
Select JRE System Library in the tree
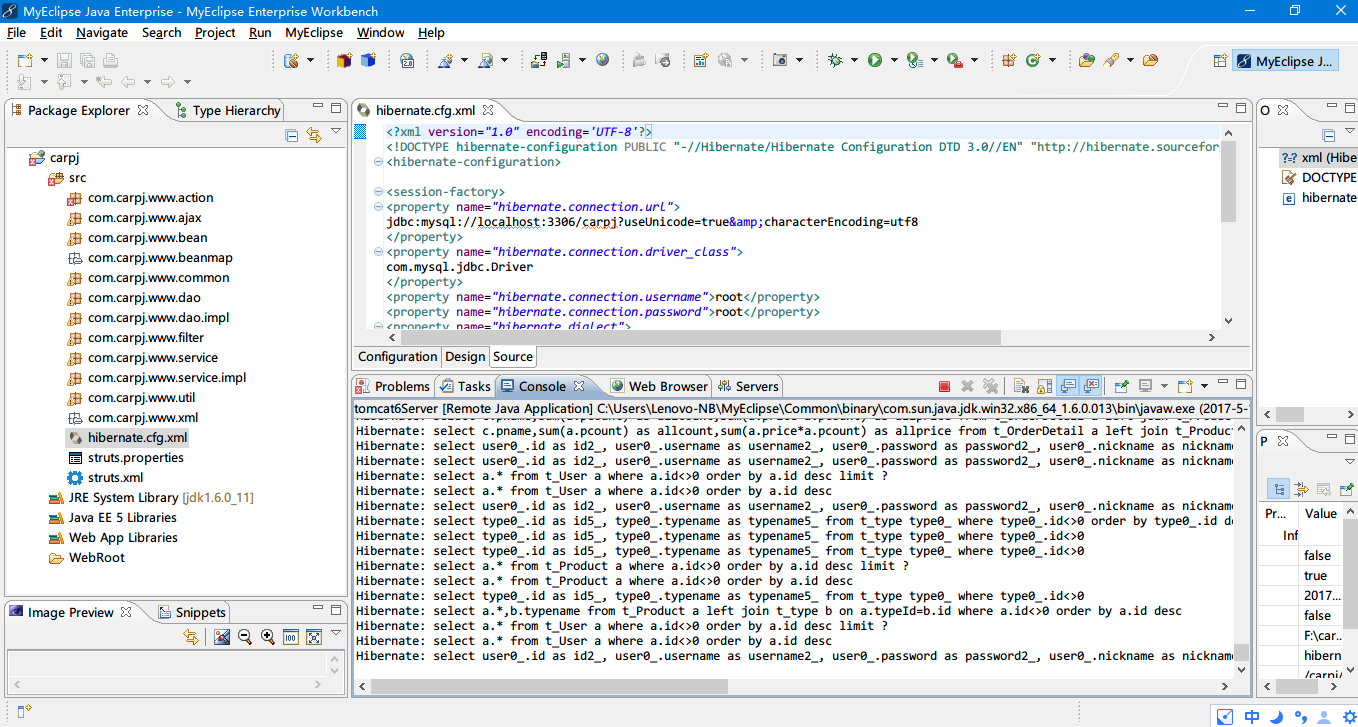150,497
